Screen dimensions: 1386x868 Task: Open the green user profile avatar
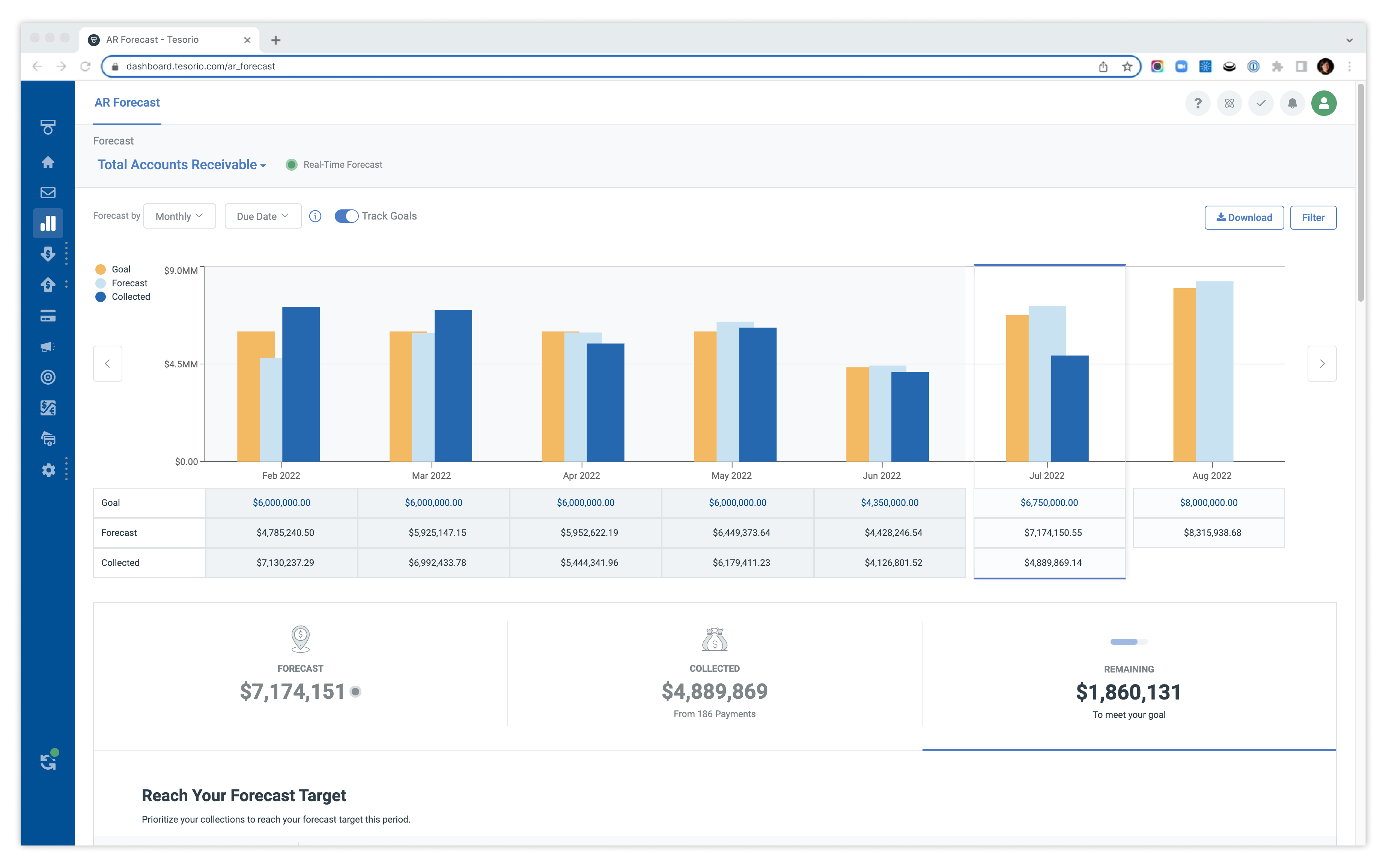(1323, 103)
